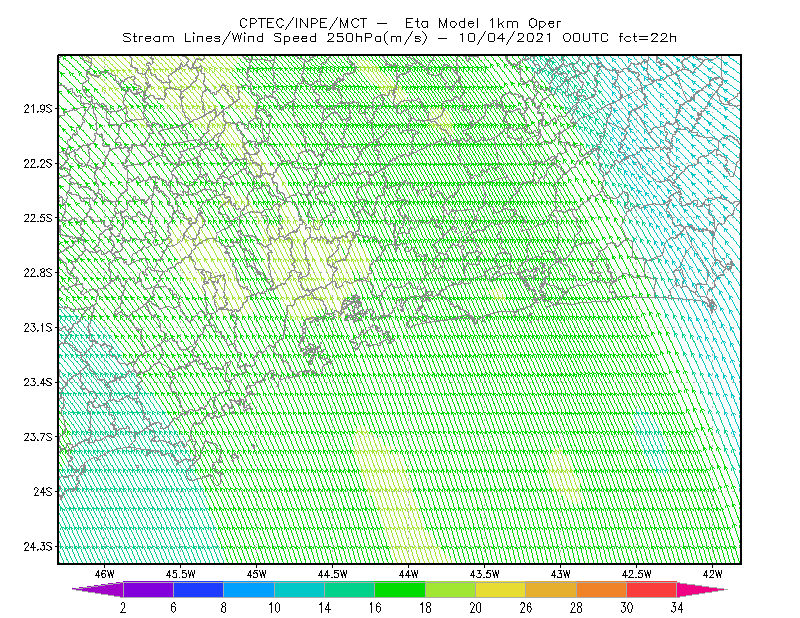
Task: Click the '24S' latitude label
Action: (x=43, y=491)
